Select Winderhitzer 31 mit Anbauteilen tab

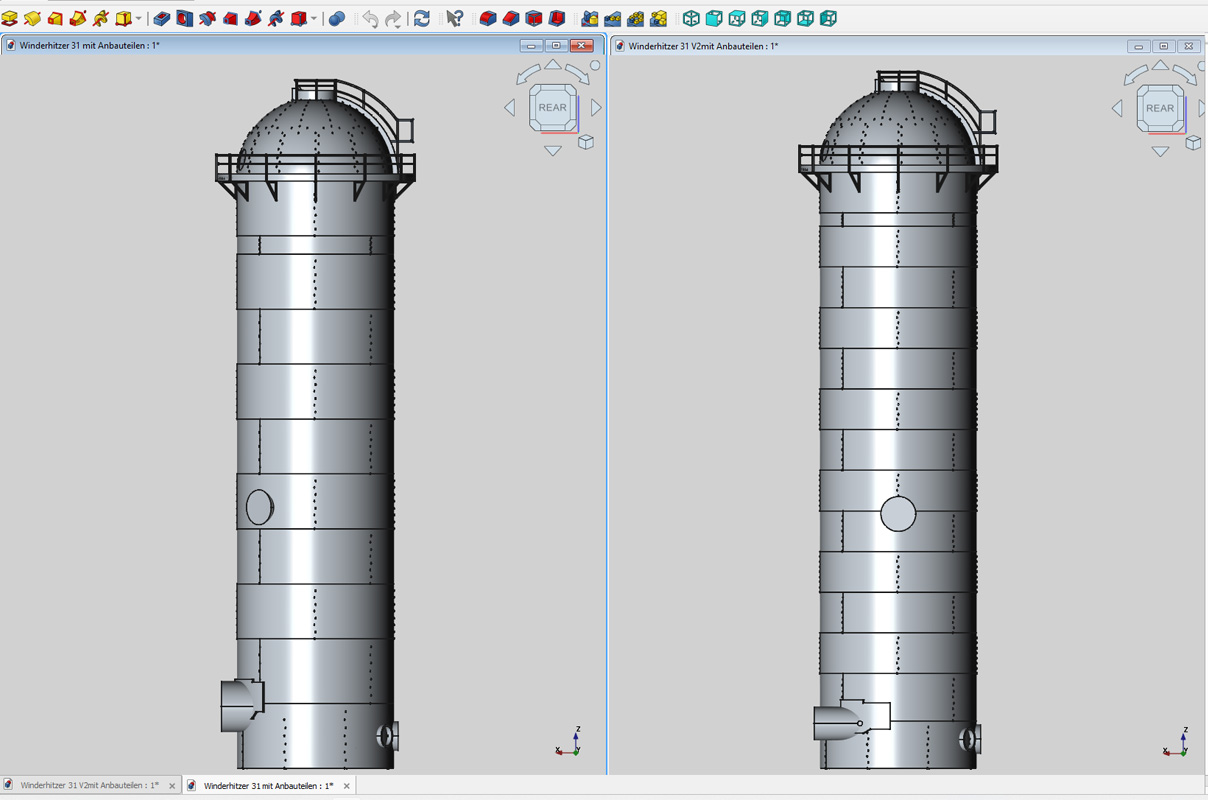coord(268,786)
